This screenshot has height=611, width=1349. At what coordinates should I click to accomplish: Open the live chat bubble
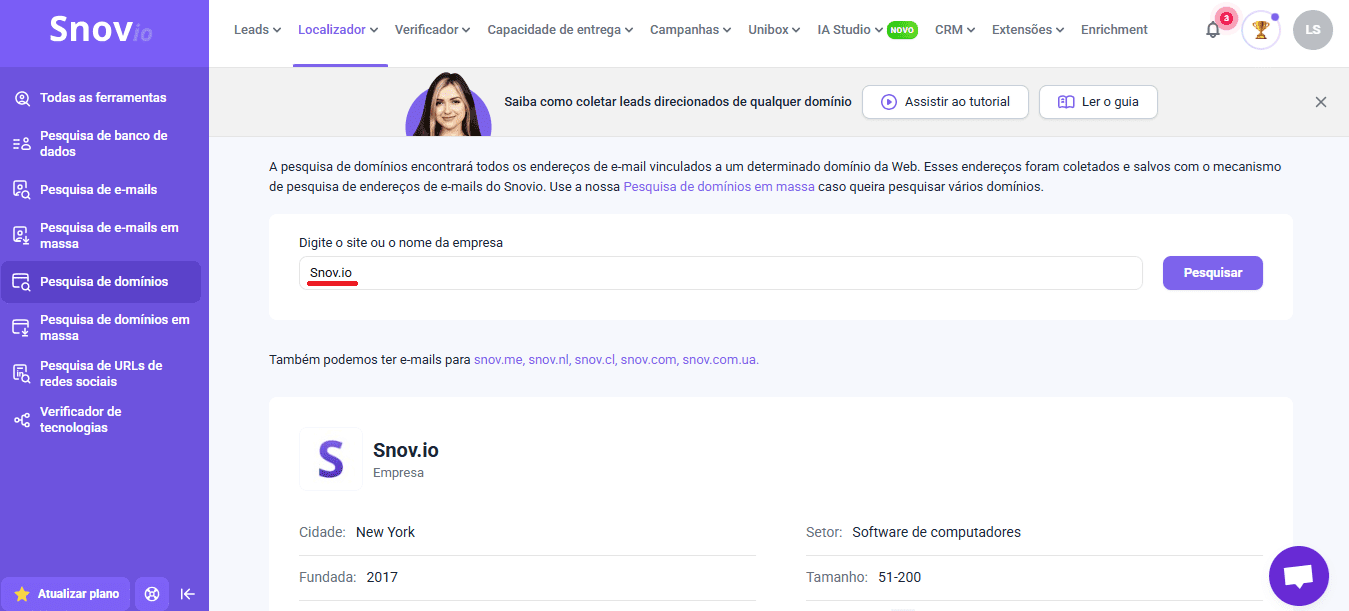[1298, 576]
